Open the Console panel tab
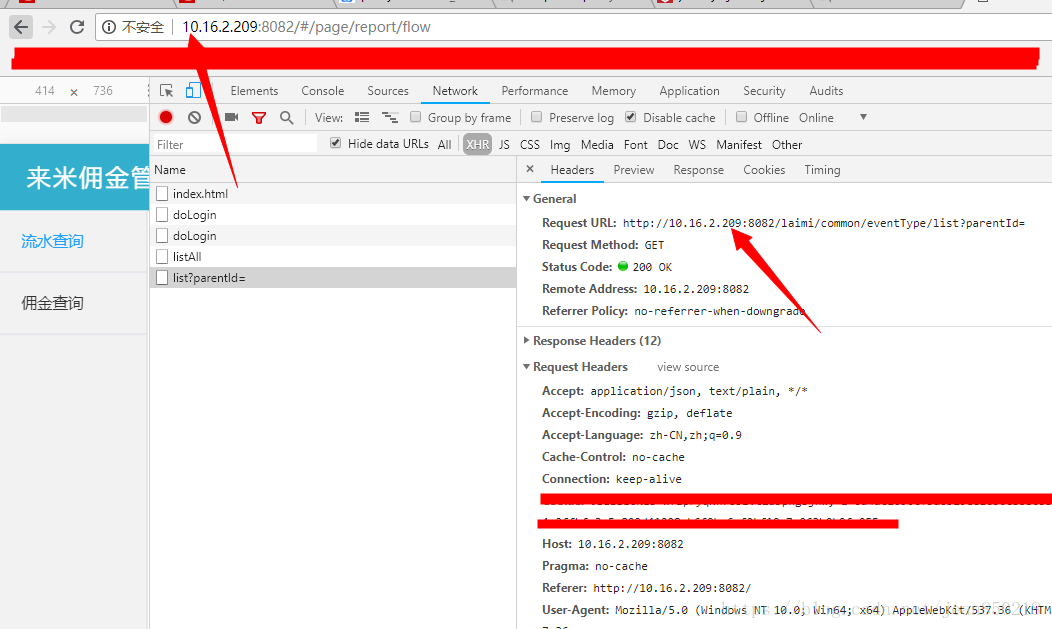Viewport: 1052px width, 629px height. [323, 91]
